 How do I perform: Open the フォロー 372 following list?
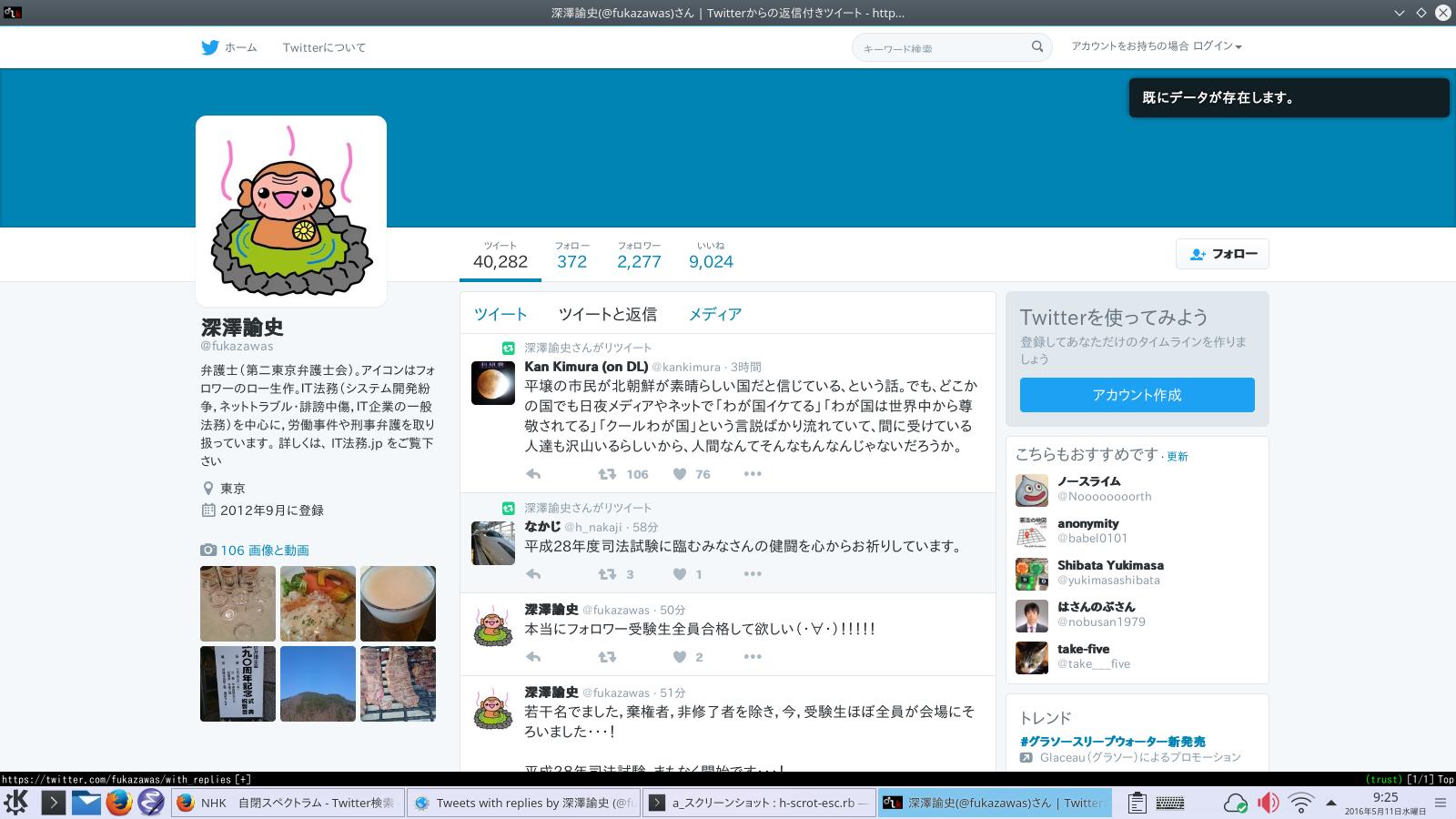[571, 256]
